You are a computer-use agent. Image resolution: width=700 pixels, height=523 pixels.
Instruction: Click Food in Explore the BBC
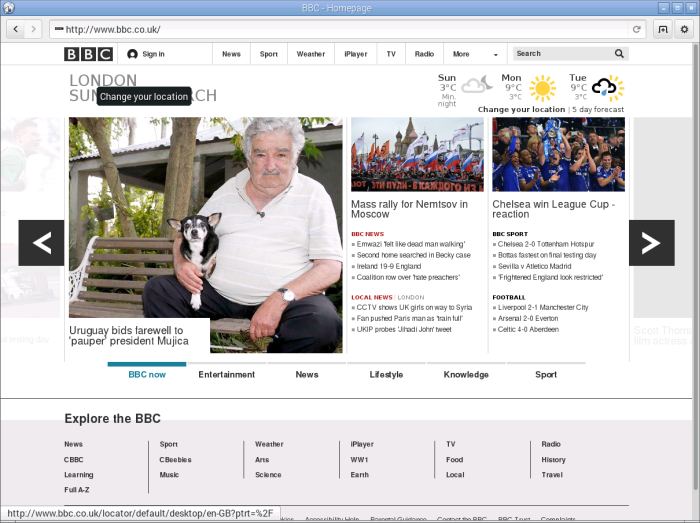point(454,460)
